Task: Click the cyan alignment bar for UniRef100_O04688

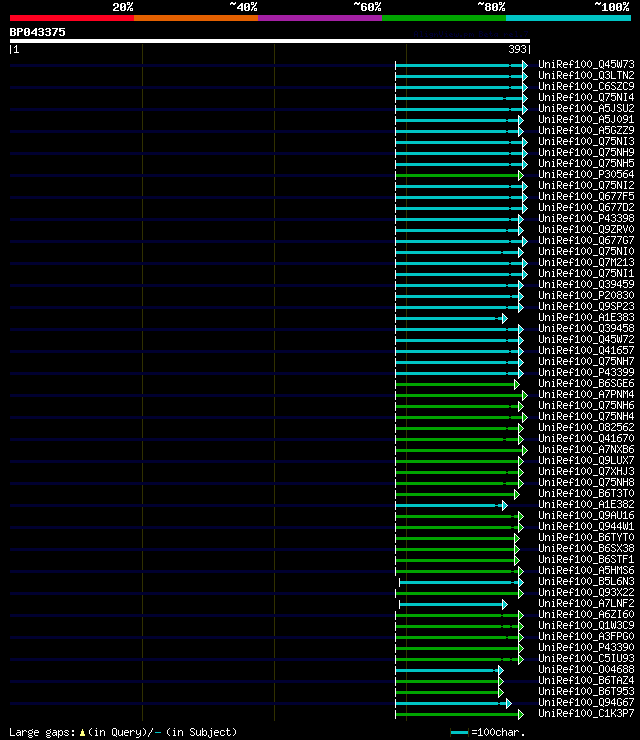Action: tap(449, 671)
